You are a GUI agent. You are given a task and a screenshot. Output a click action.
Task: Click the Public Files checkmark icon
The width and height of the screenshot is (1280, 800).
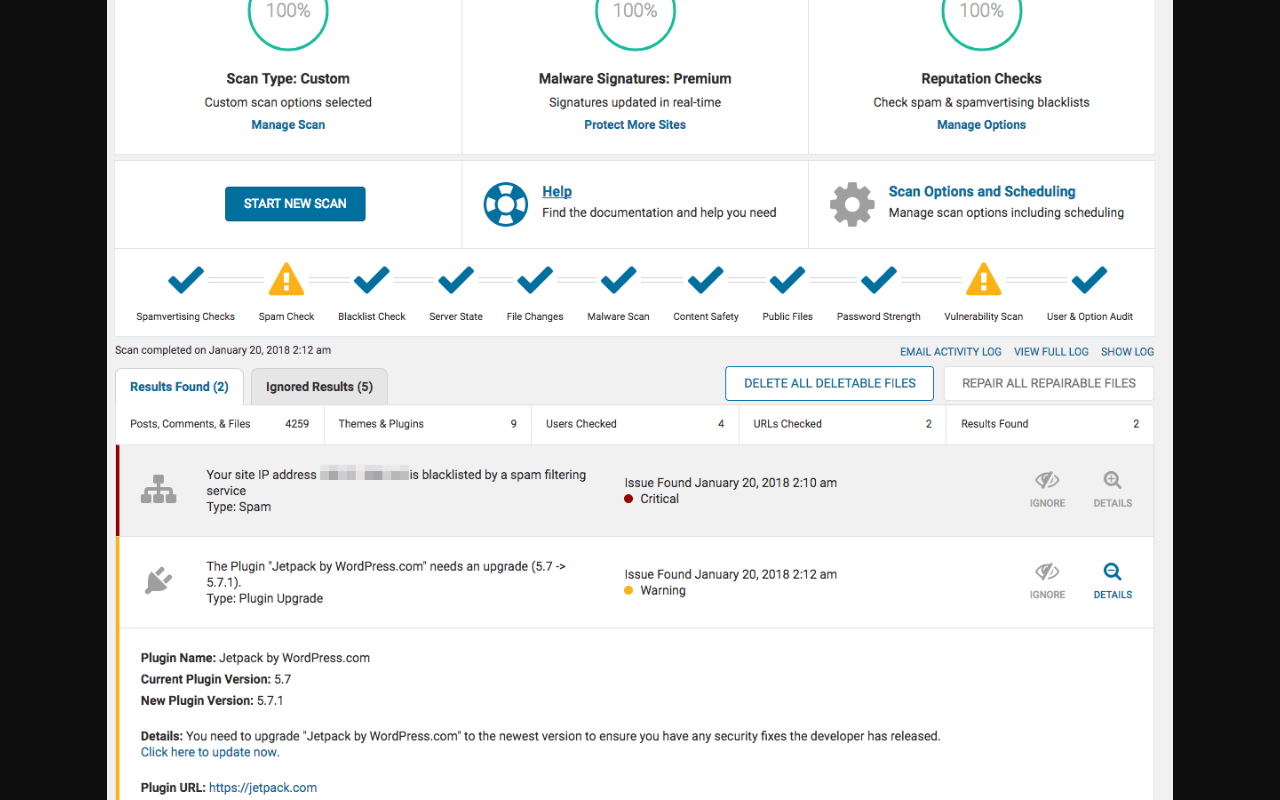(x=788, y=279)
